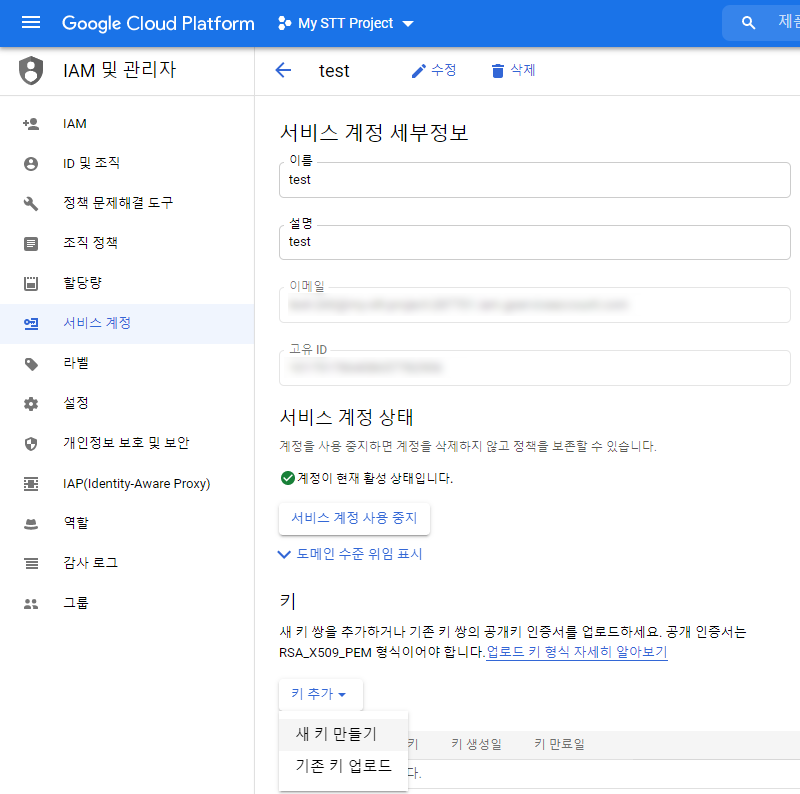Screen dimensions: 800x794
Task: Click the 고유 ID field
Action: 535,367
